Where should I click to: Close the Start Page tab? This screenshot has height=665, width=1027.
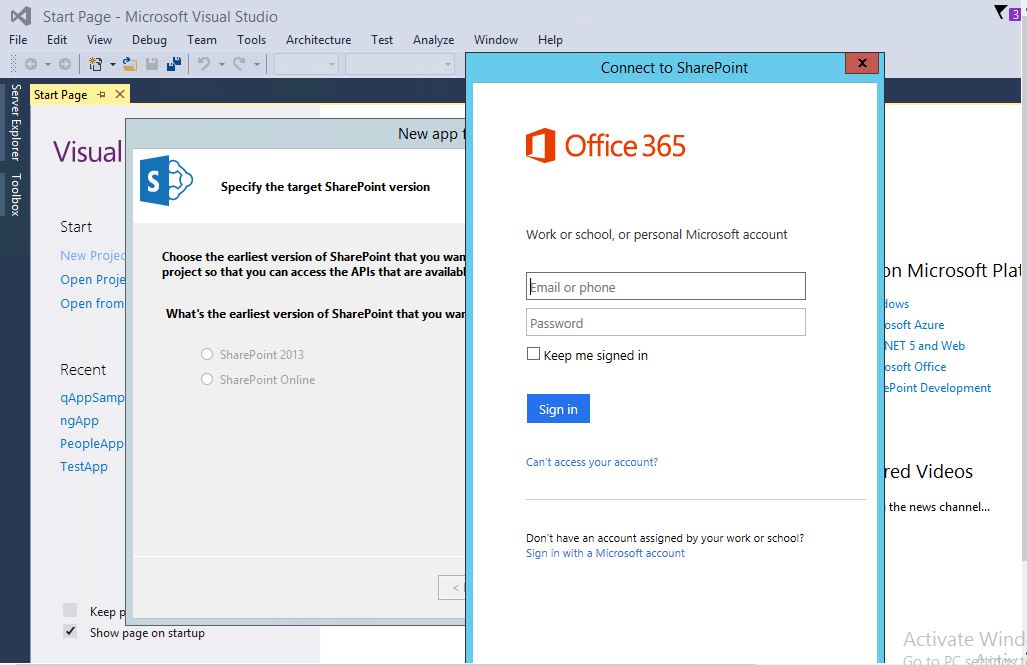(x=120, y=94)
